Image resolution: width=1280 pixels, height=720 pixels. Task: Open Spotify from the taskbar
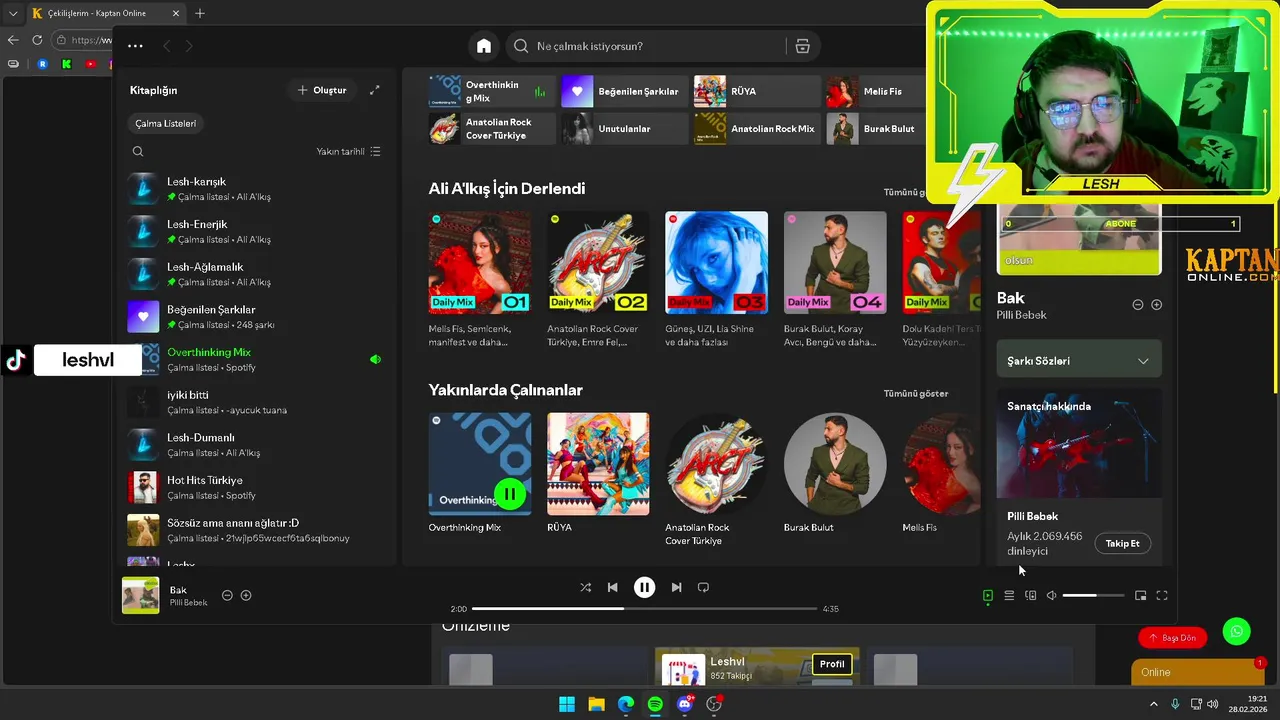tap(655, 704)
